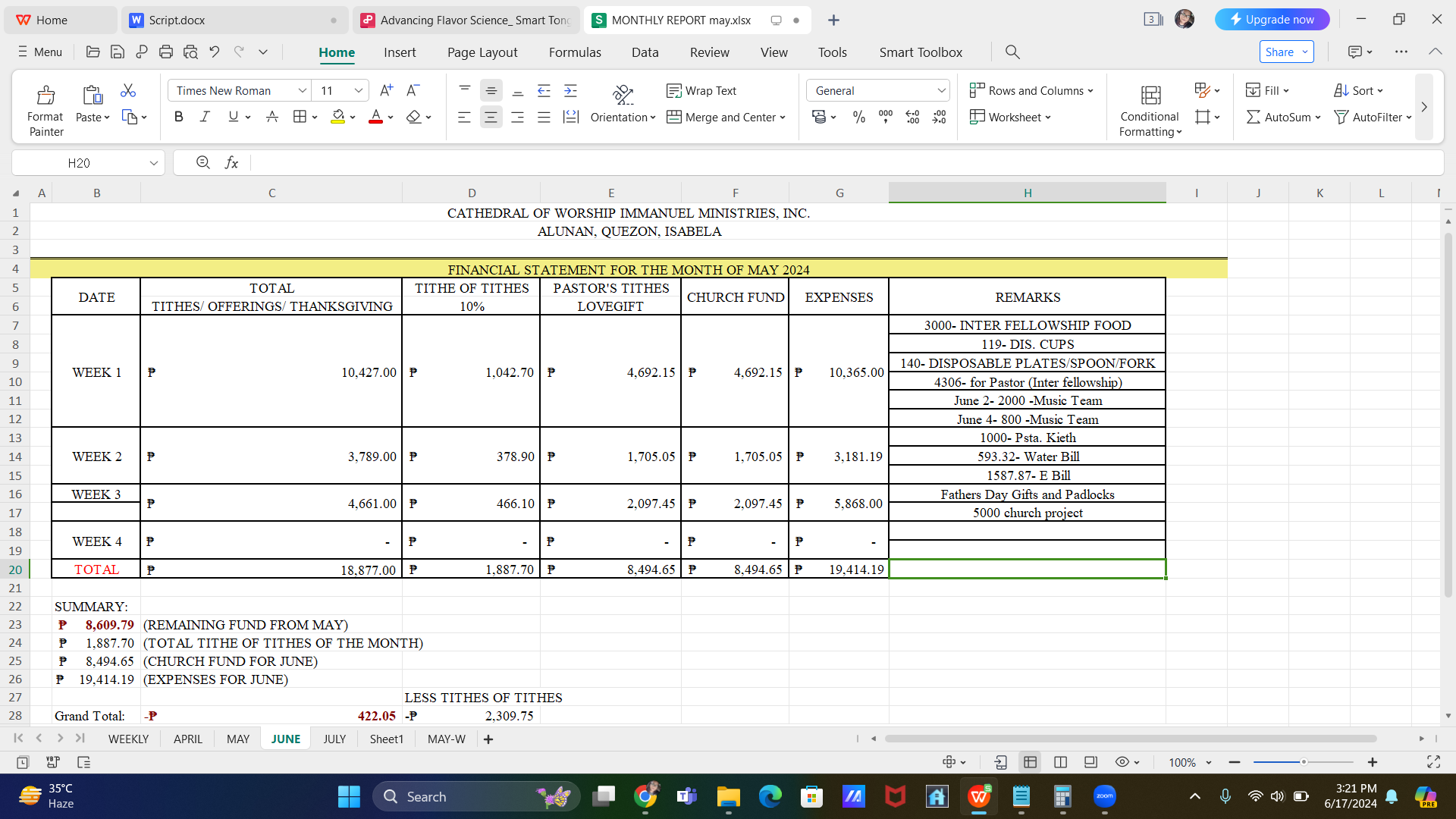Open the General number format dropdown

tap(941, 90)
